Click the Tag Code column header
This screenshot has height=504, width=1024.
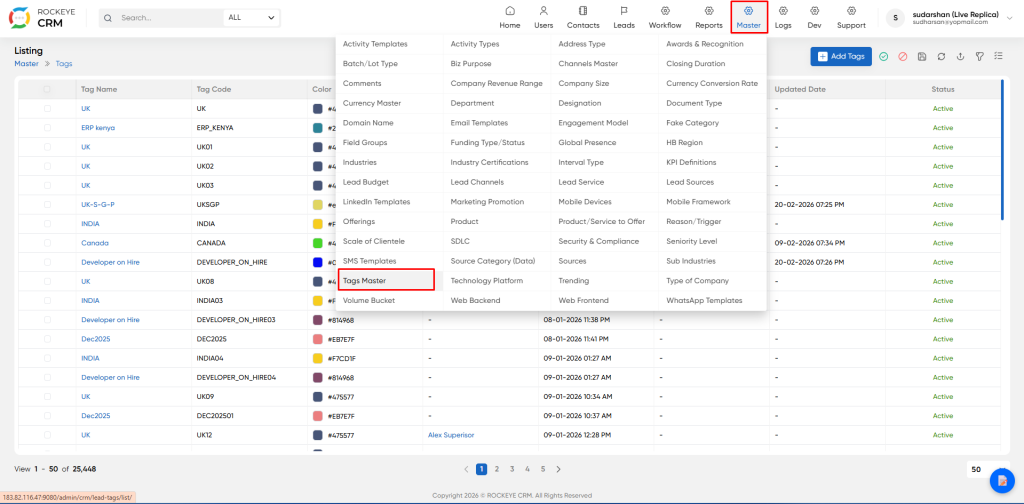[214, 89]
